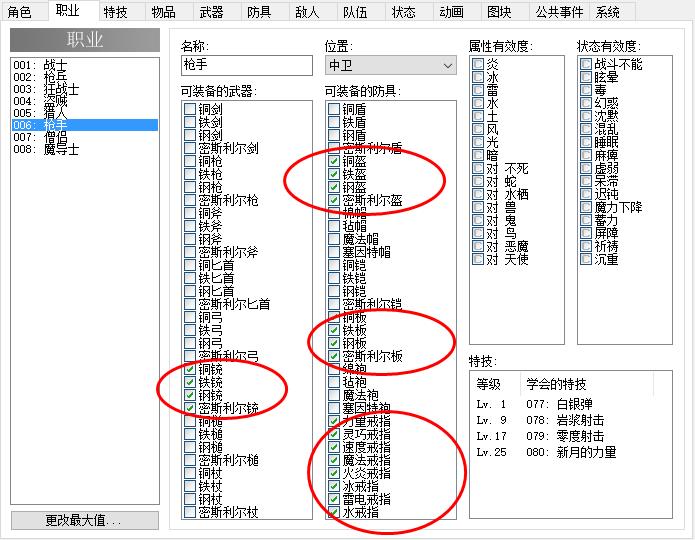Screen dimensions: 695x540
Task: Toggle the 魔力下降 state efficiency box
Action: 586,207
